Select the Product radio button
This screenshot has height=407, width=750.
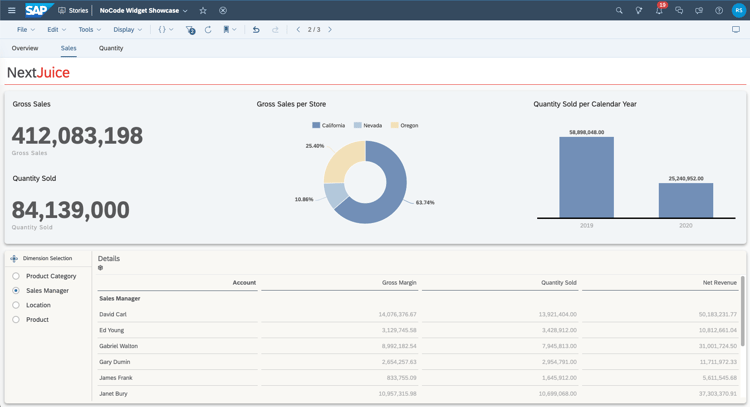pos(16,319)
